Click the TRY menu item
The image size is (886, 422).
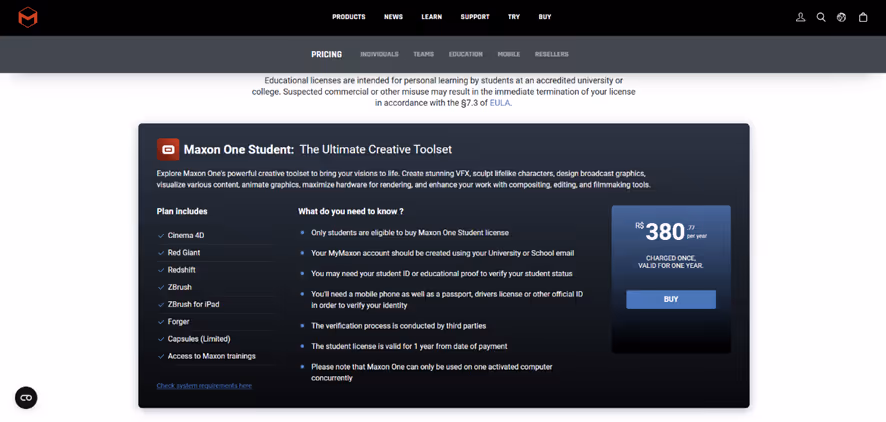(x=514, y=17)
